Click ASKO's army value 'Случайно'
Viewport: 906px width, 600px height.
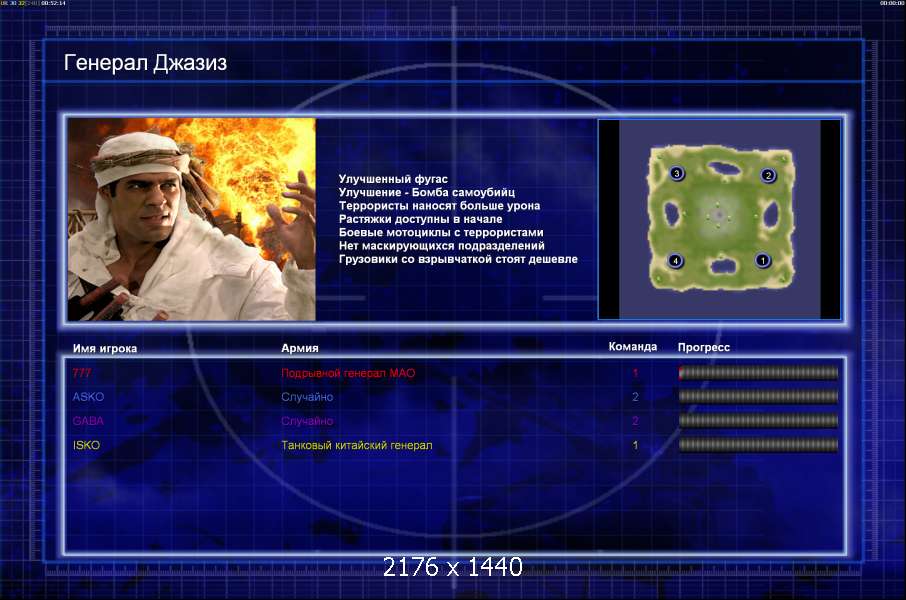coord(307,397)
